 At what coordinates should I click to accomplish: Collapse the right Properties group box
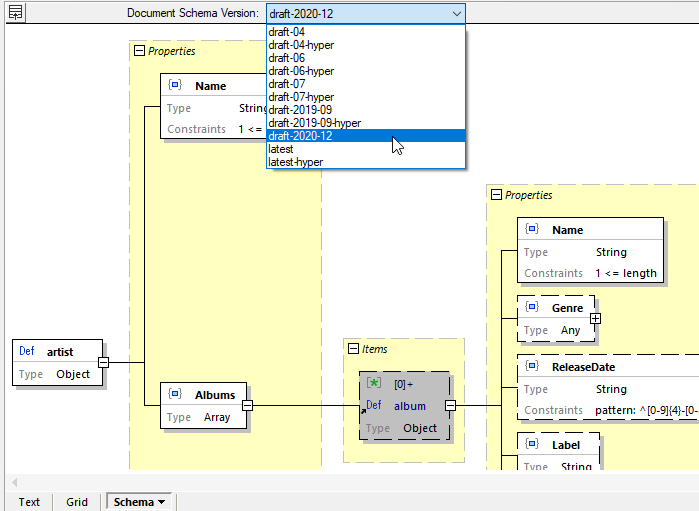496,195
